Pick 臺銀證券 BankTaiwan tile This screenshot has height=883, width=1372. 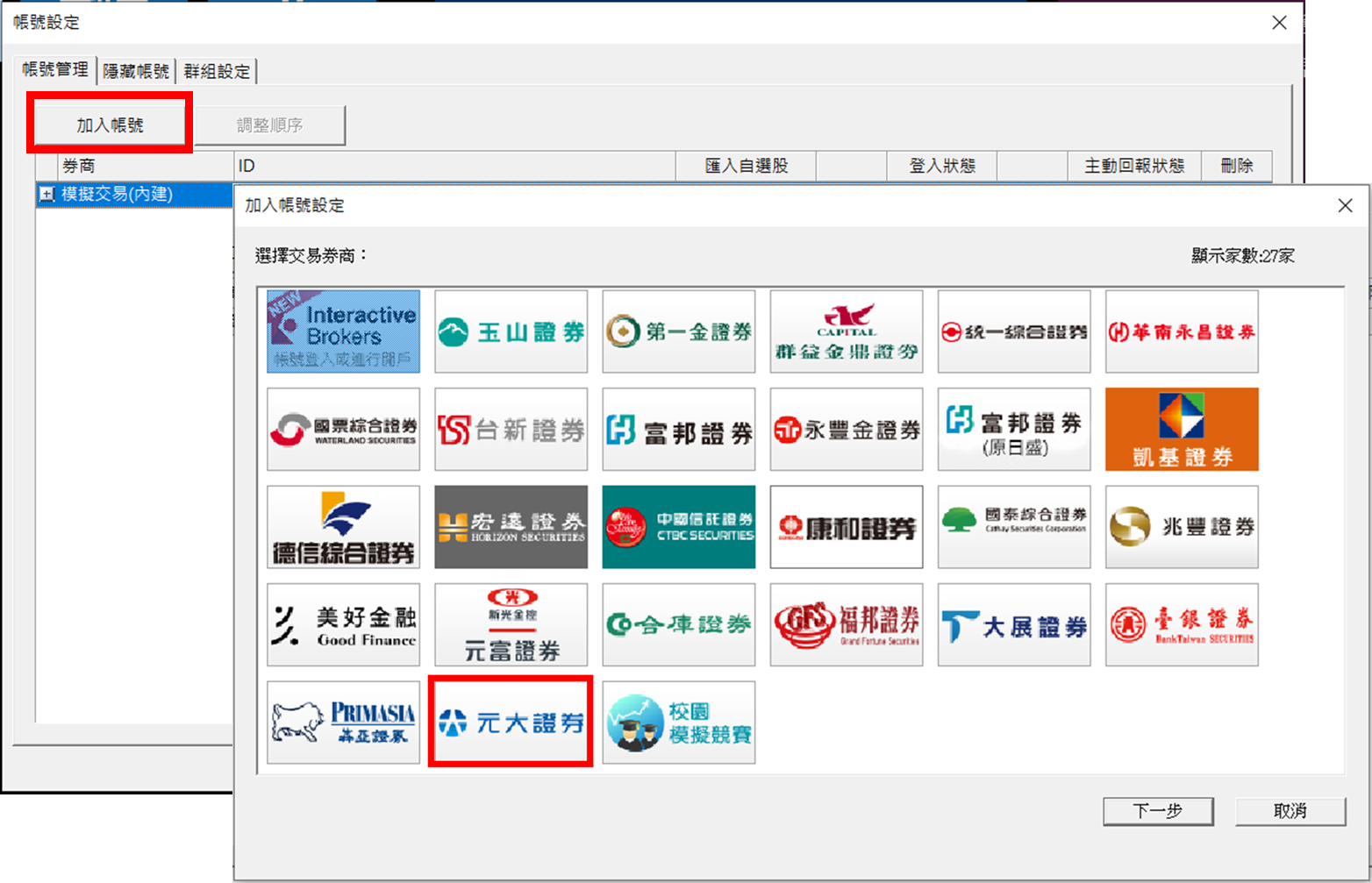point(1182,625)
